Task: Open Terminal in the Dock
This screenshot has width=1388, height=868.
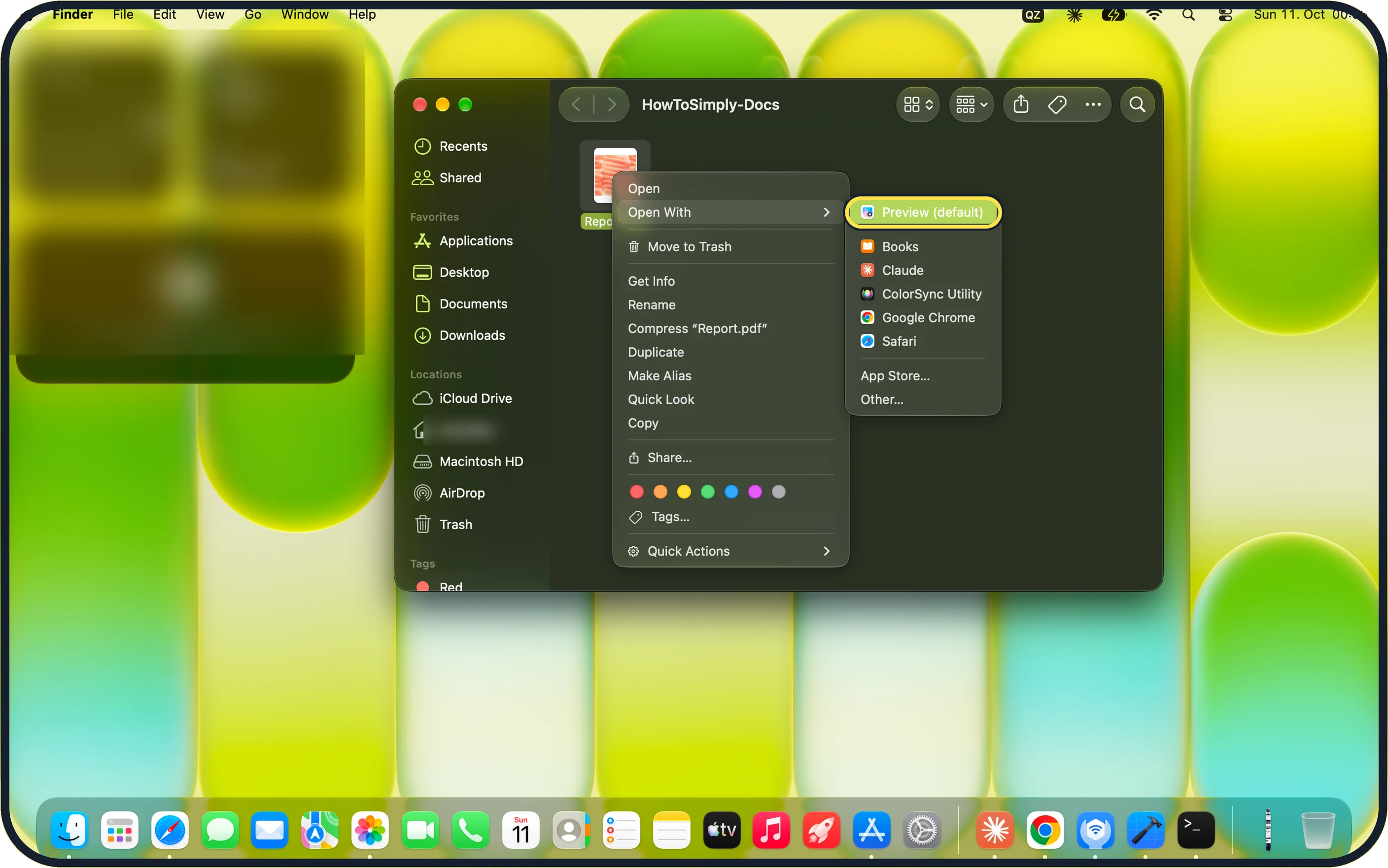Action: 1196,830
